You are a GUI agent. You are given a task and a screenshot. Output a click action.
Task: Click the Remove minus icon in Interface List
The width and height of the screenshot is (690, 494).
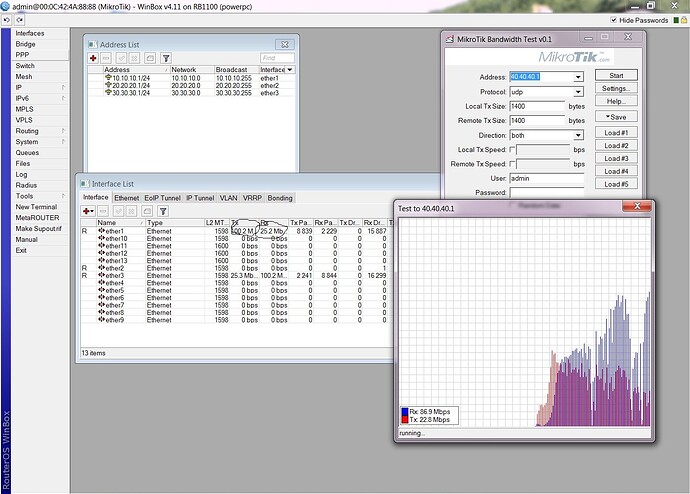point(103,211)
